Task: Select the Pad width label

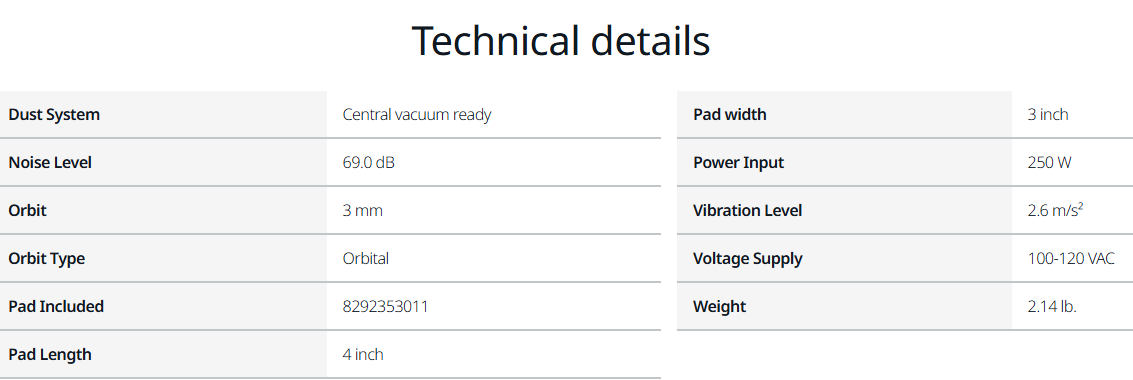Action: (730, 114)
